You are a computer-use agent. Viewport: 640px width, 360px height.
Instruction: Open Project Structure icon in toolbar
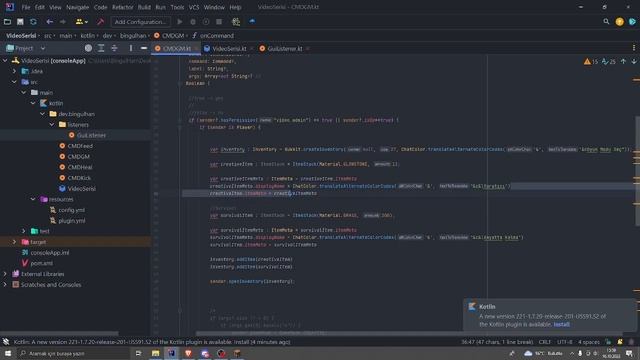click(236, 22)
